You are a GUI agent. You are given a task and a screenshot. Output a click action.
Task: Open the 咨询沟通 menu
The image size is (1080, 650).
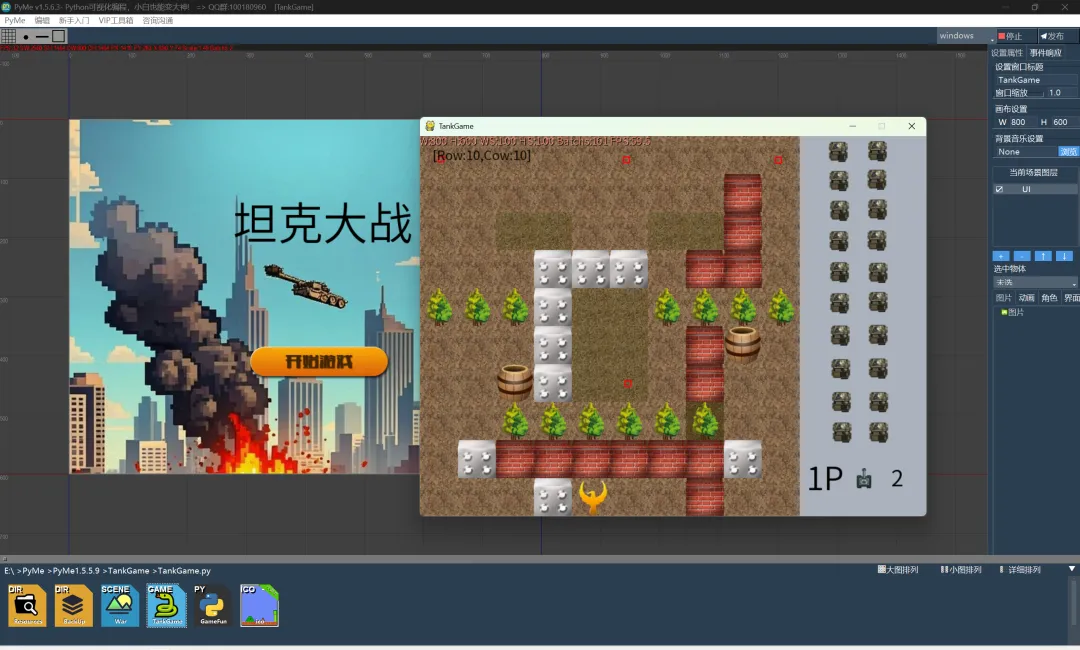click(x=158, y=21)
